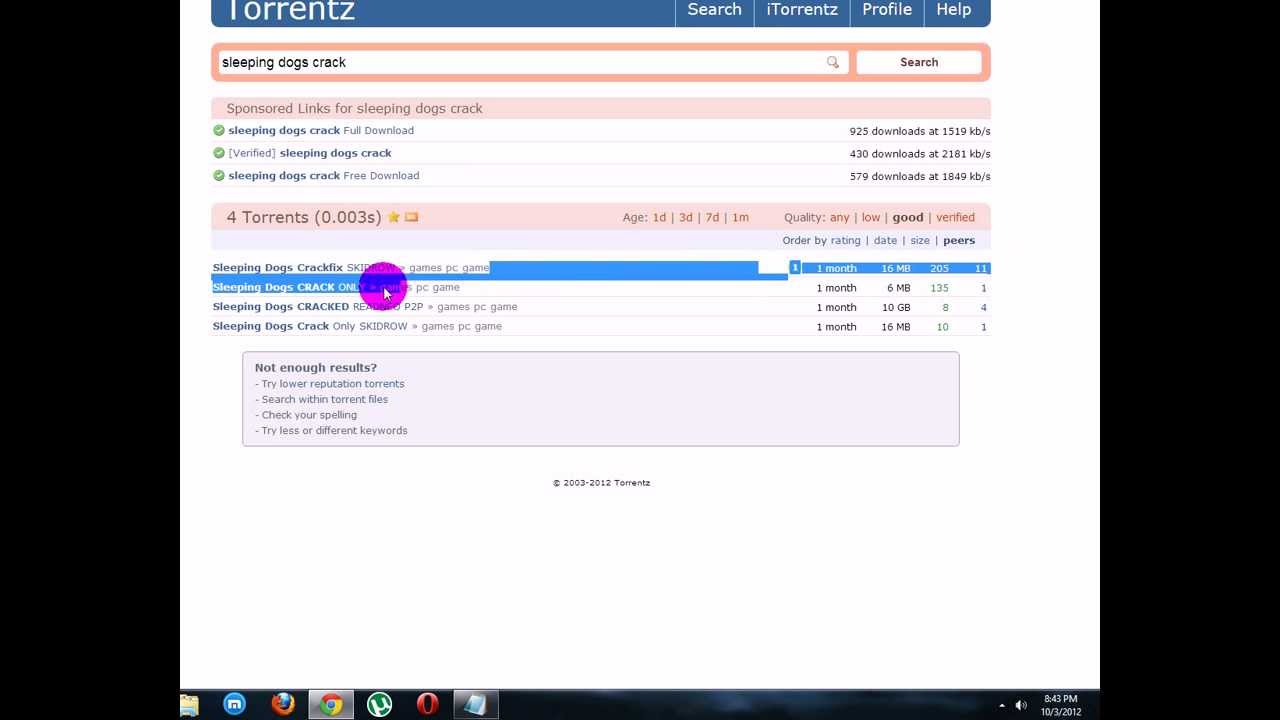Screen dimensions: 1280x720
Task: Filter age to 1m
Action: [740, 217]
